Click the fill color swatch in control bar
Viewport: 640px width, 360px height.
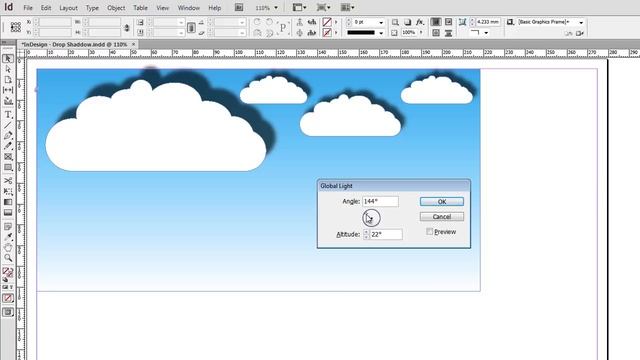[327, 22]
